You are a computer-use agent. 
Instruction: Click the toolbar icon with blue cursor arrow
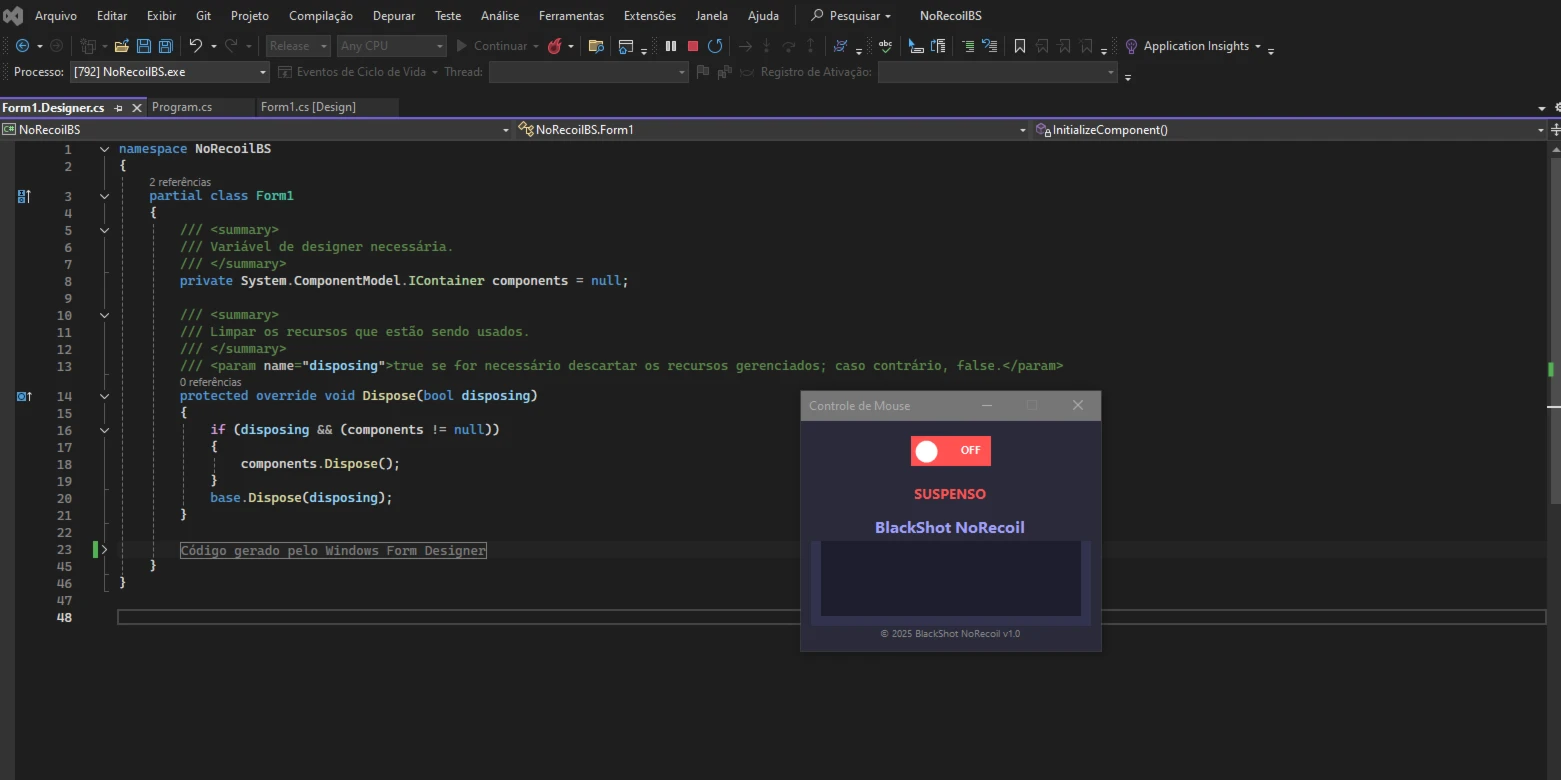(916, 46)
